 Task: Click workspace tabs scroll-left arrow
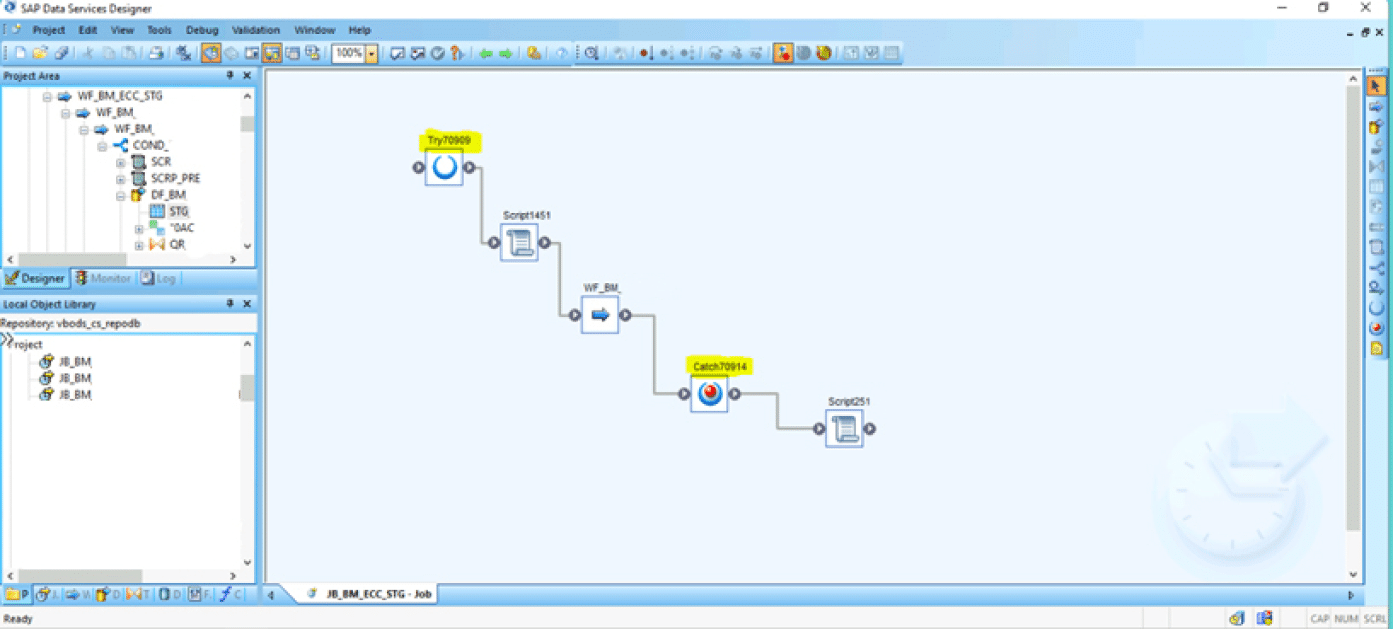[x=270, y=594]
